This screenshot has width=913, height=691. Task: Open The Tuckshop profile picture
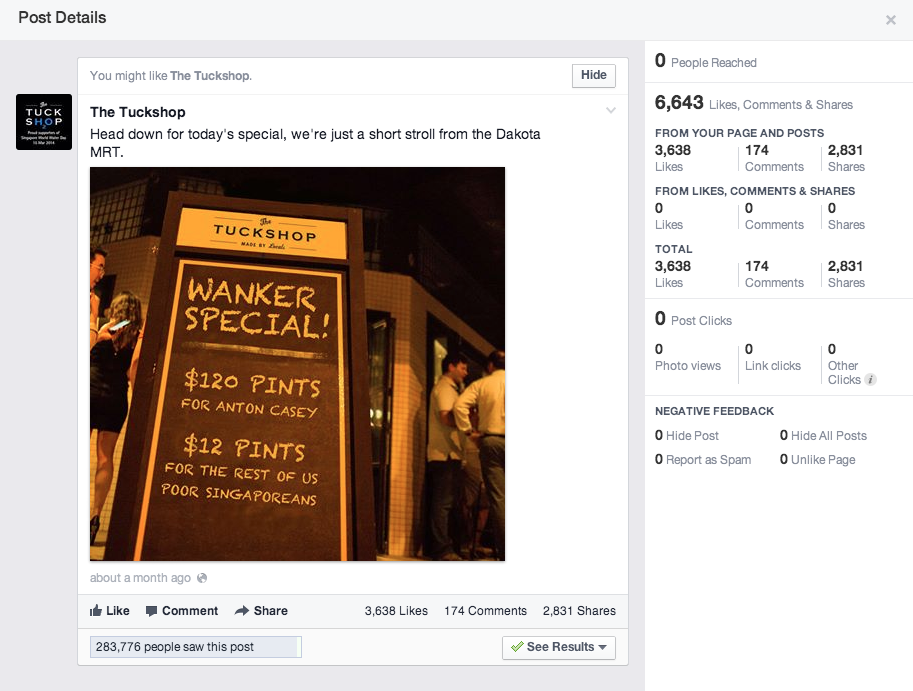[x=44, y=122]
